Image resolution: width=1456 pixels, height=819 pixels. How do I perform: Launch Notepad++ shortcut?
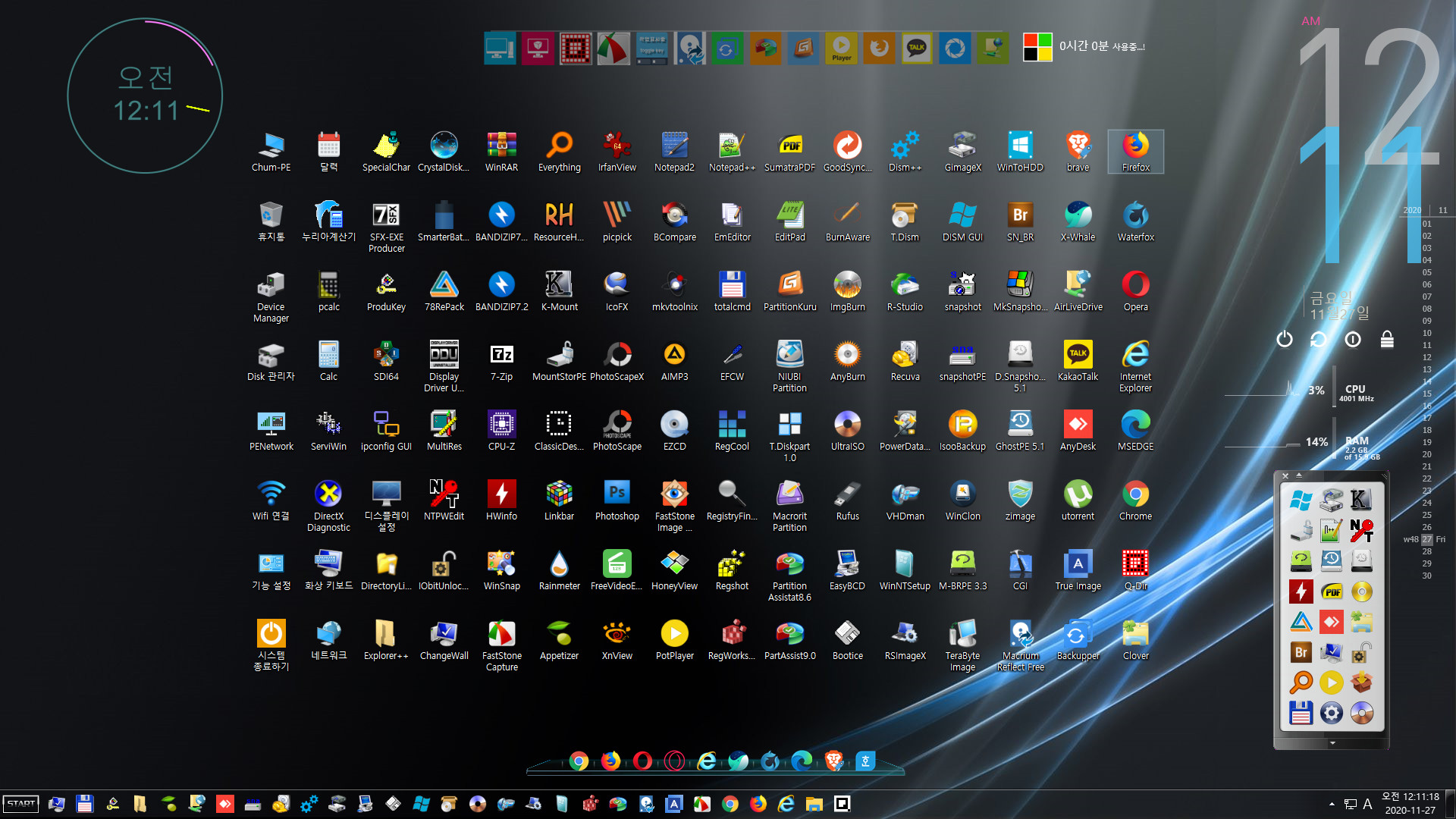click(x=732, y=152)
